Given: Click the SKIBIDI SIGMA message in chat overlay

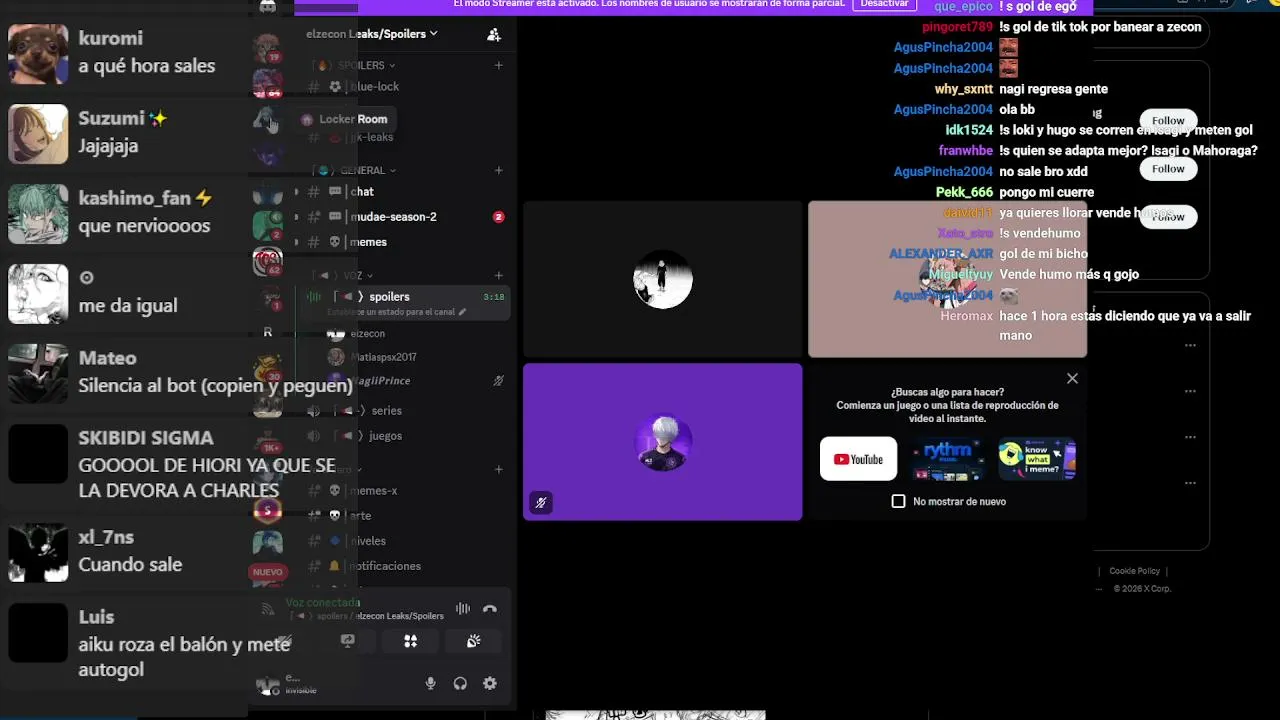Looking at the screenshot, I should [206, 479].
